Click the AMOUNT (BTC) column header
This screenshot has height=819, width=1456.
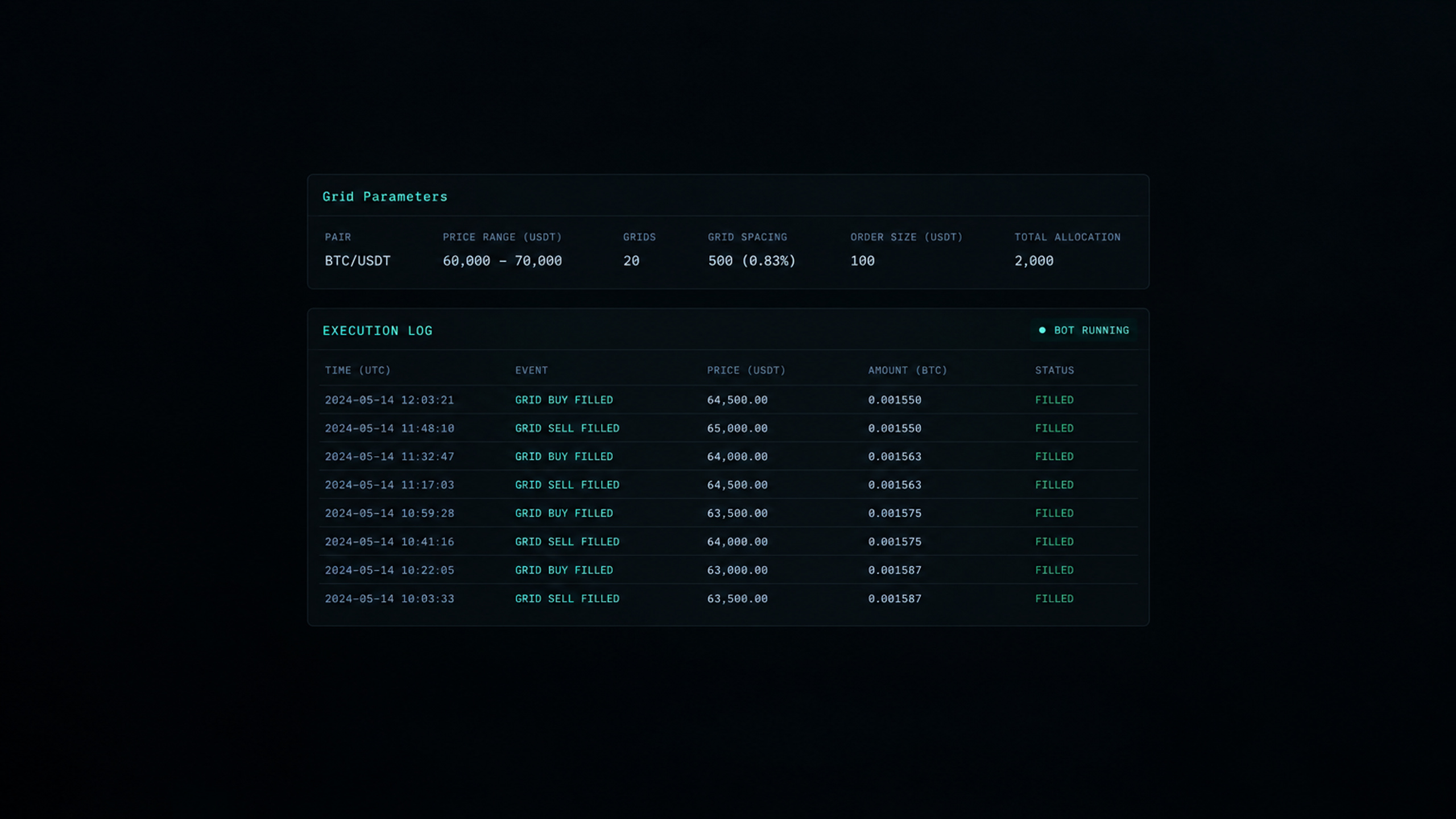907,370
